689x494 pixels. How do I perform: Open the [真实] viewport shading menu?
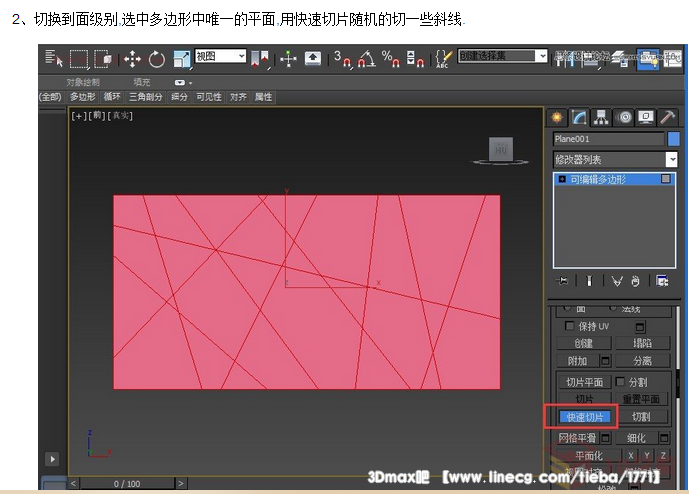click(120, 116)
